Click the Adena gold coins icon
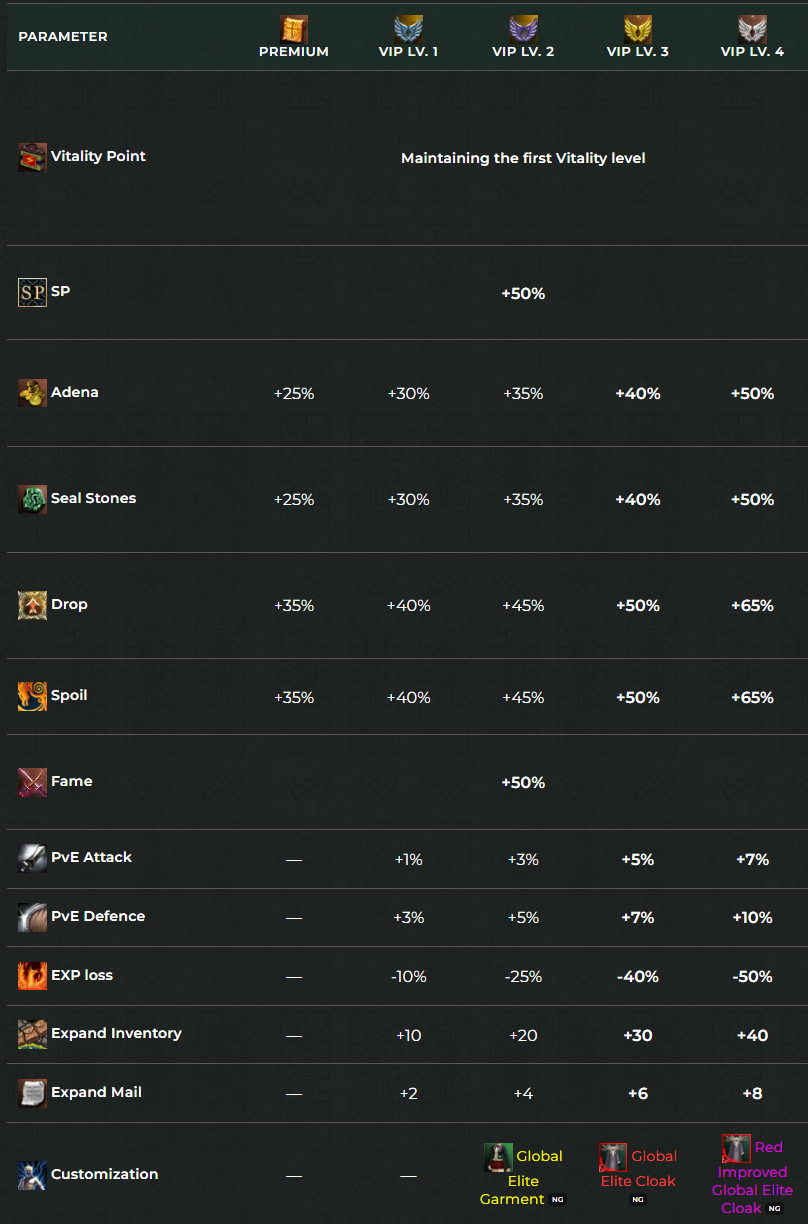 coord(32,393)
